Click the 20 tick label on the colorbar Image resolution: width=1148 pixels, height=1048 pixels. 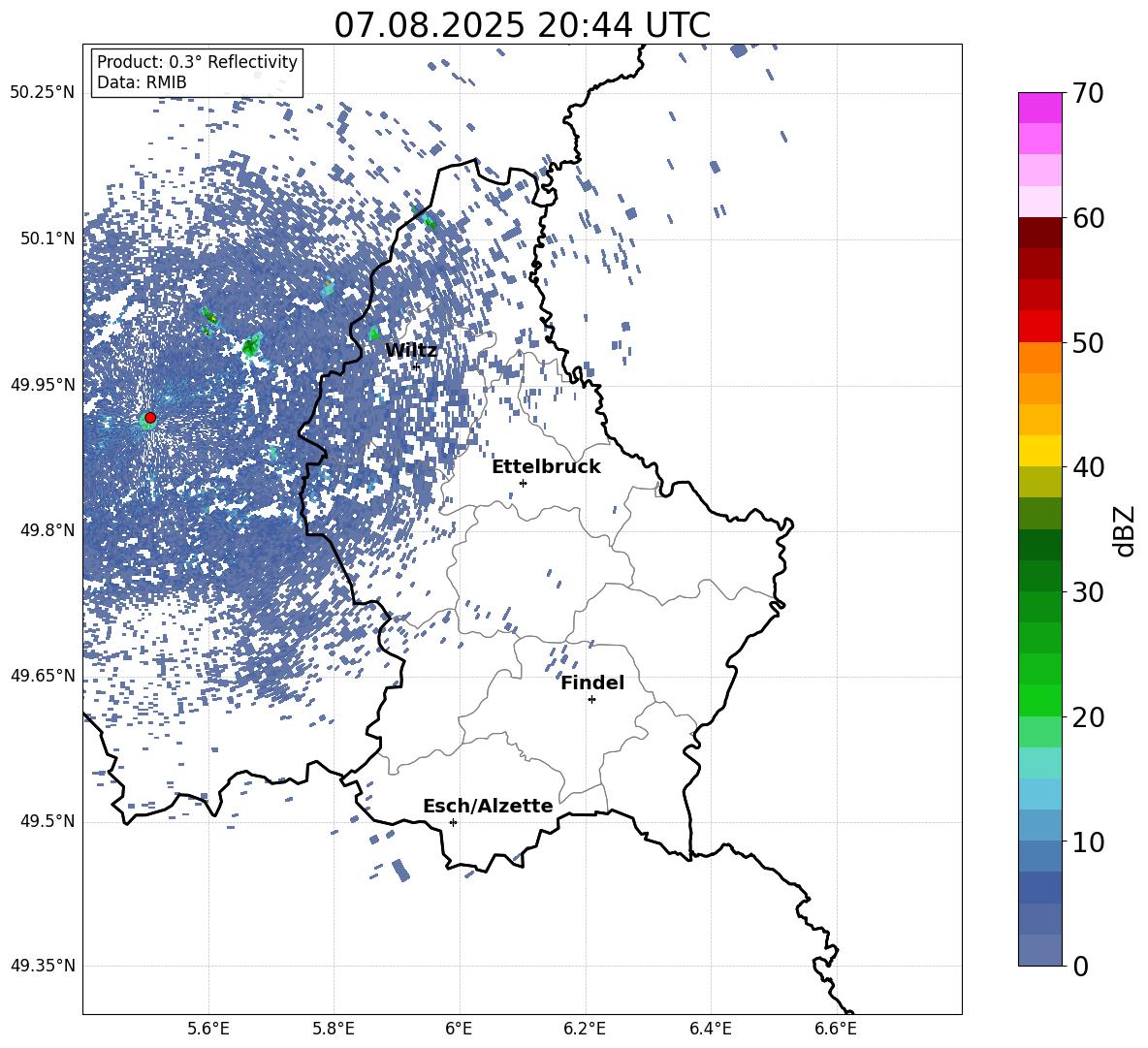click(x=1088, y=717)
